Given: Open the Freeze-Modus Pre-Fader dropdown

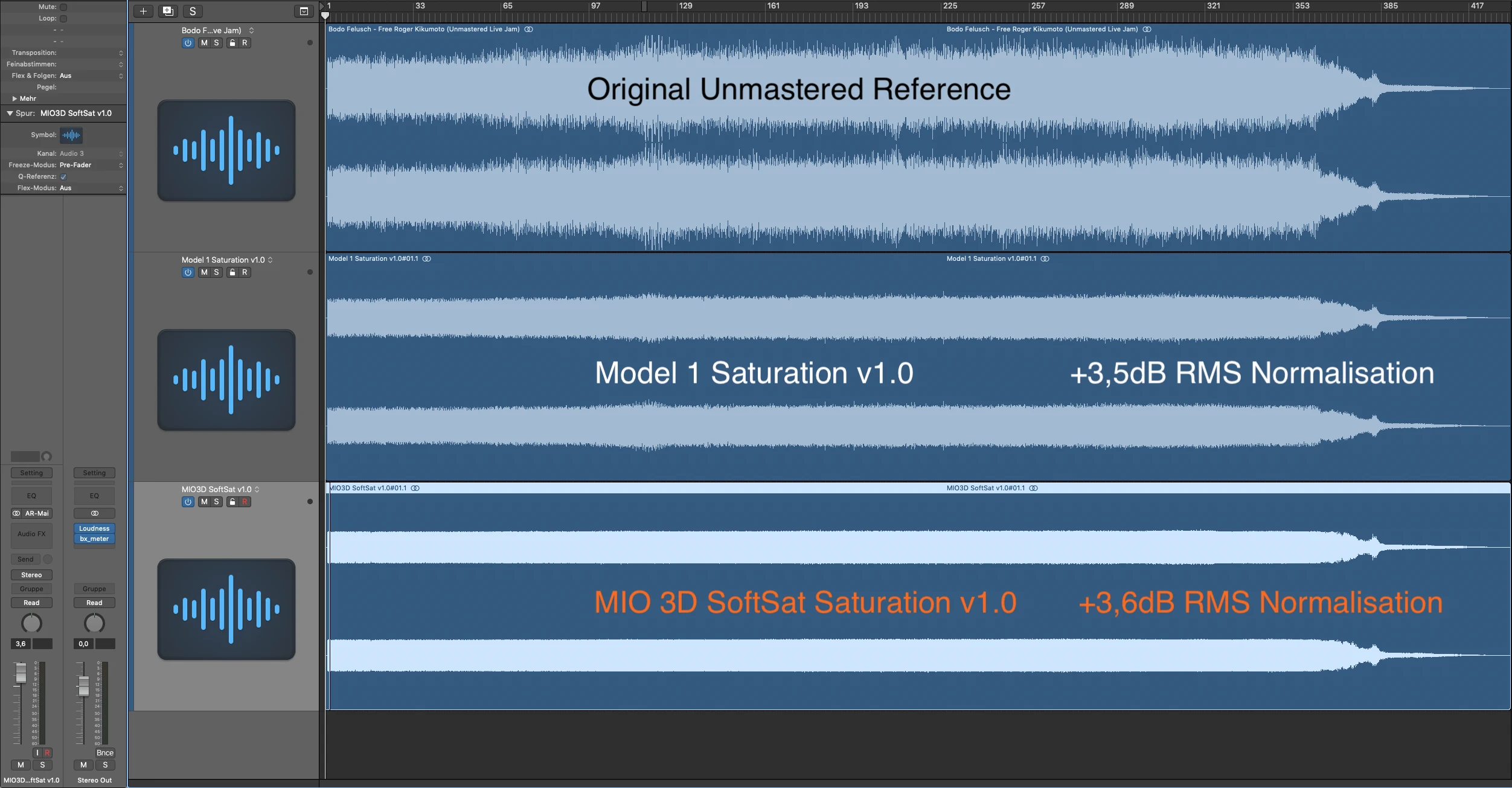Looking at the screenshot, I should coord(91,165).
